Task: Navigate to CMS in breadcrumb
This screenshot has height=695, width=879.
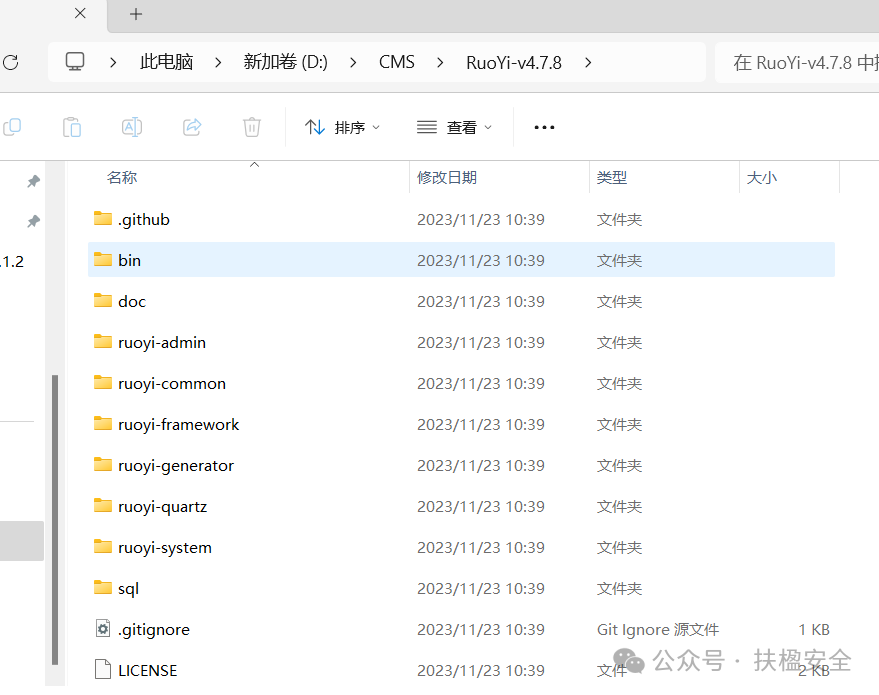Action: tap(396, 62)
